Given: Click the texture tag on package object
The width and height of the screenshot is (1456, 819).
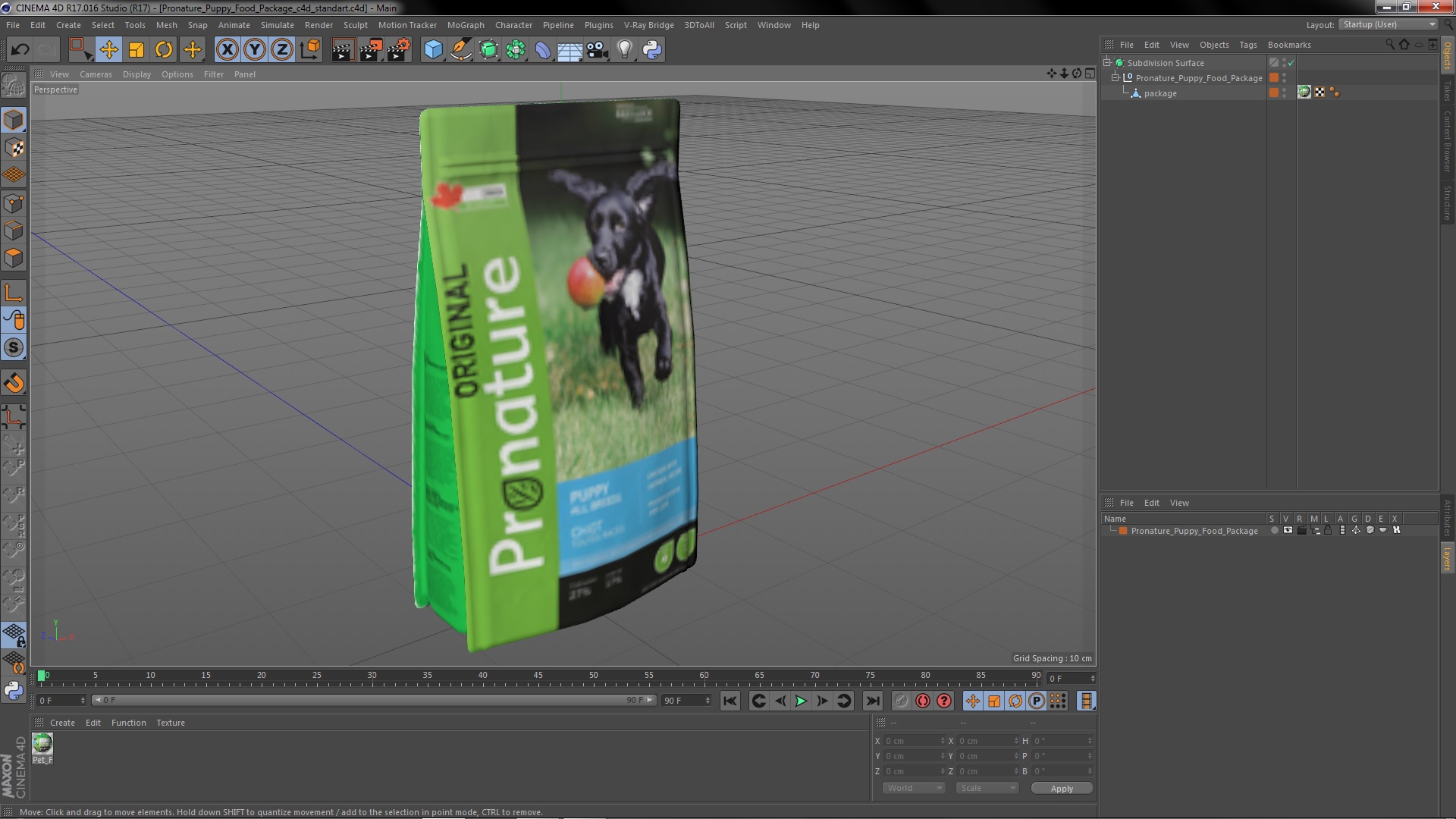Looking at the screenshot, I should (1304, 93).
